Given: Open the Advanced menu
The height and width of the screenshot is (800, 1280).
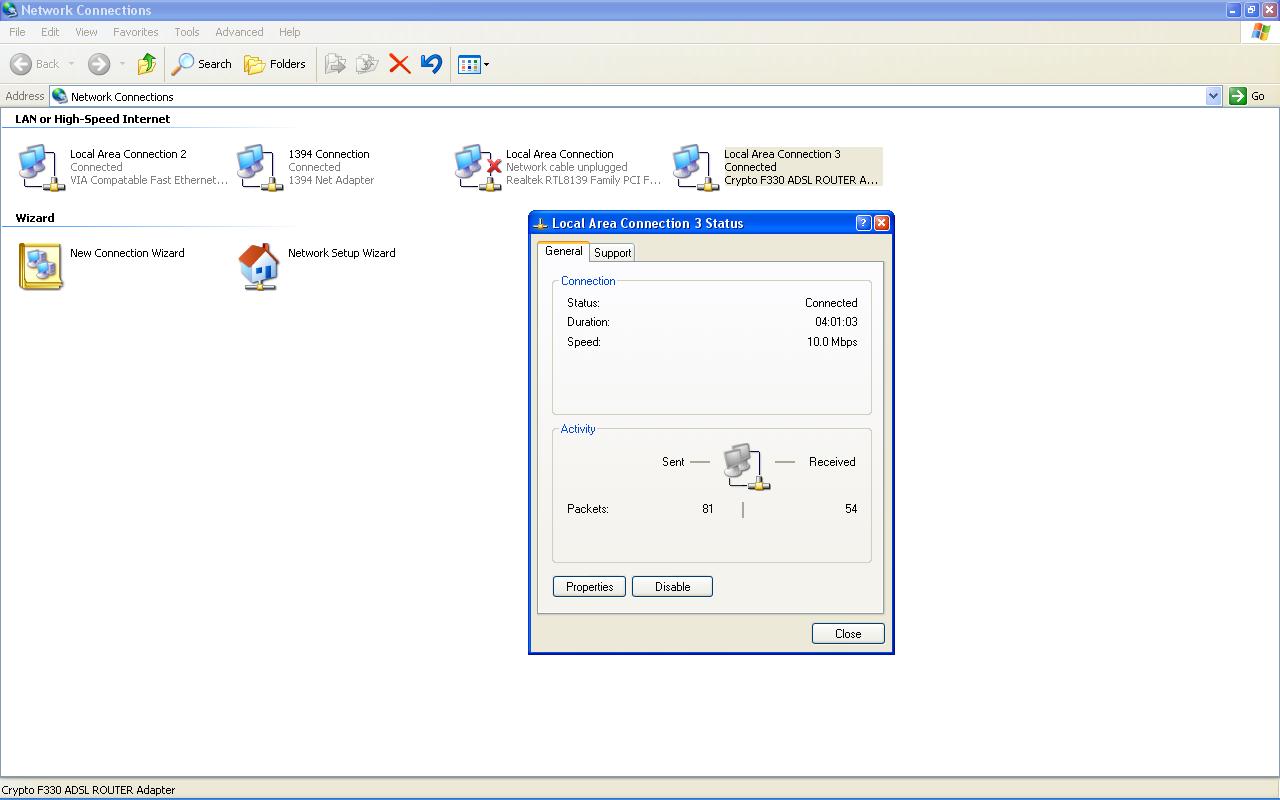Looking at the screenshot, I should (x=239, y=32).
